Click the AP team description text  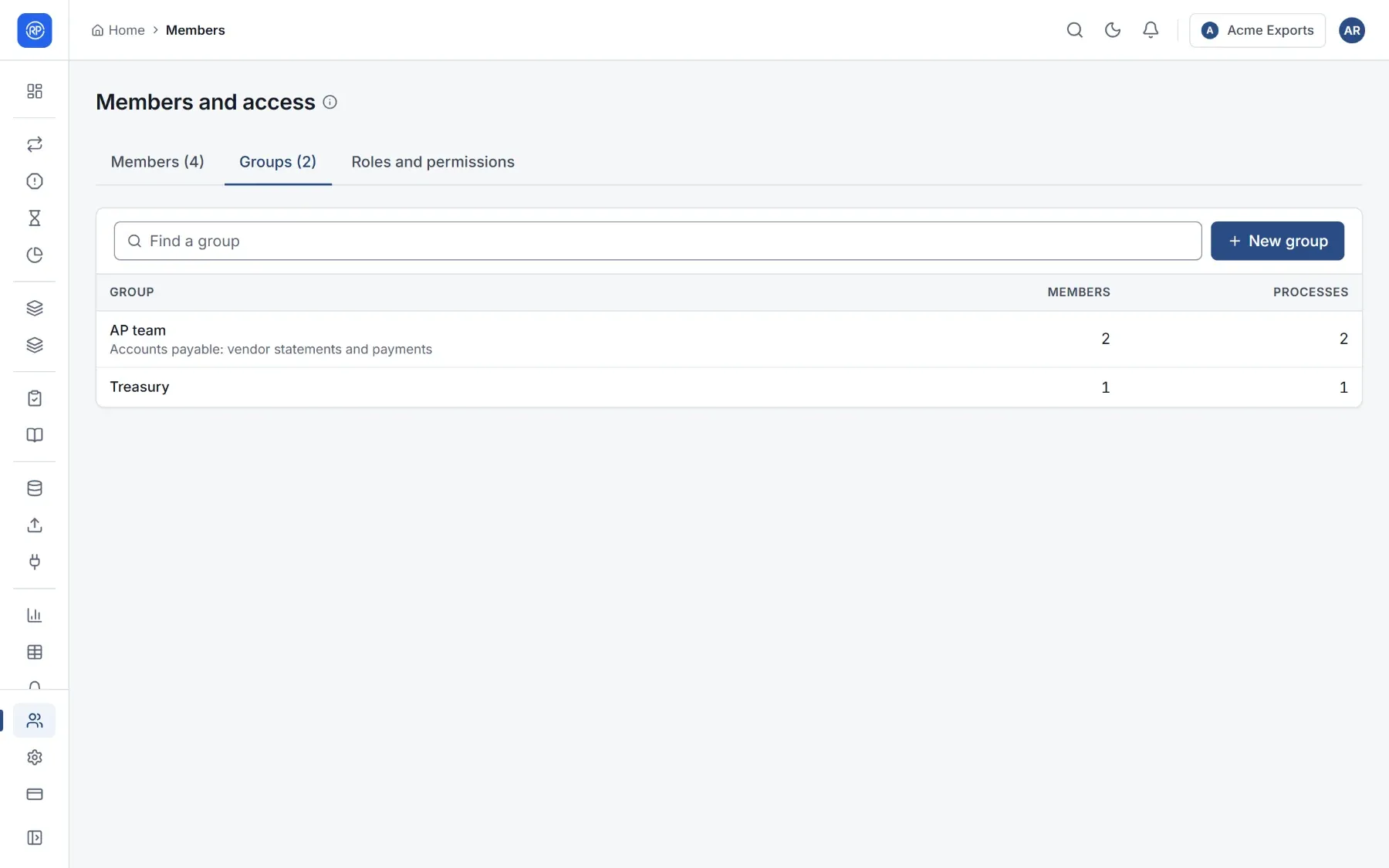click(x=271, y=350)
